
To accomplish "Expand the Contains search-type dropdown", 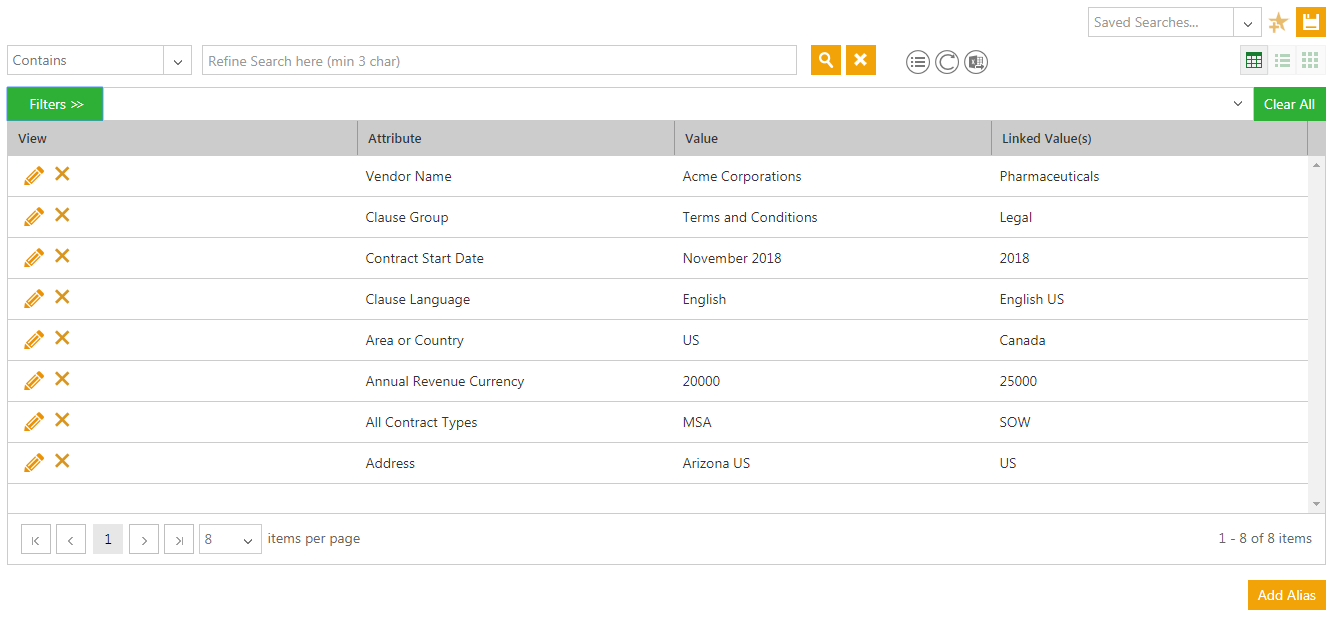I will (x=177, y=61).
